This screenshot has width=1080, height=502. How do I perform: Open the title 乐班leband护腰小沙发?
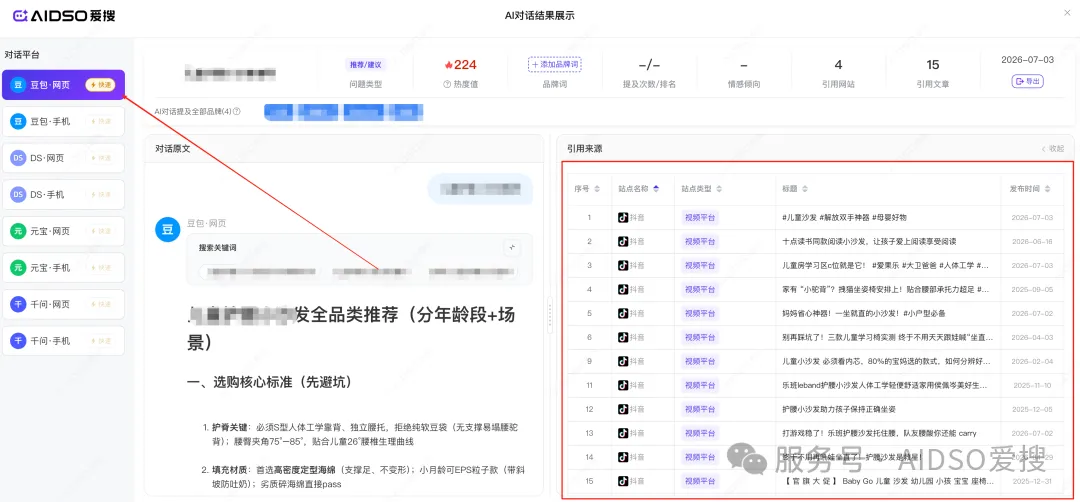(885, 385)
